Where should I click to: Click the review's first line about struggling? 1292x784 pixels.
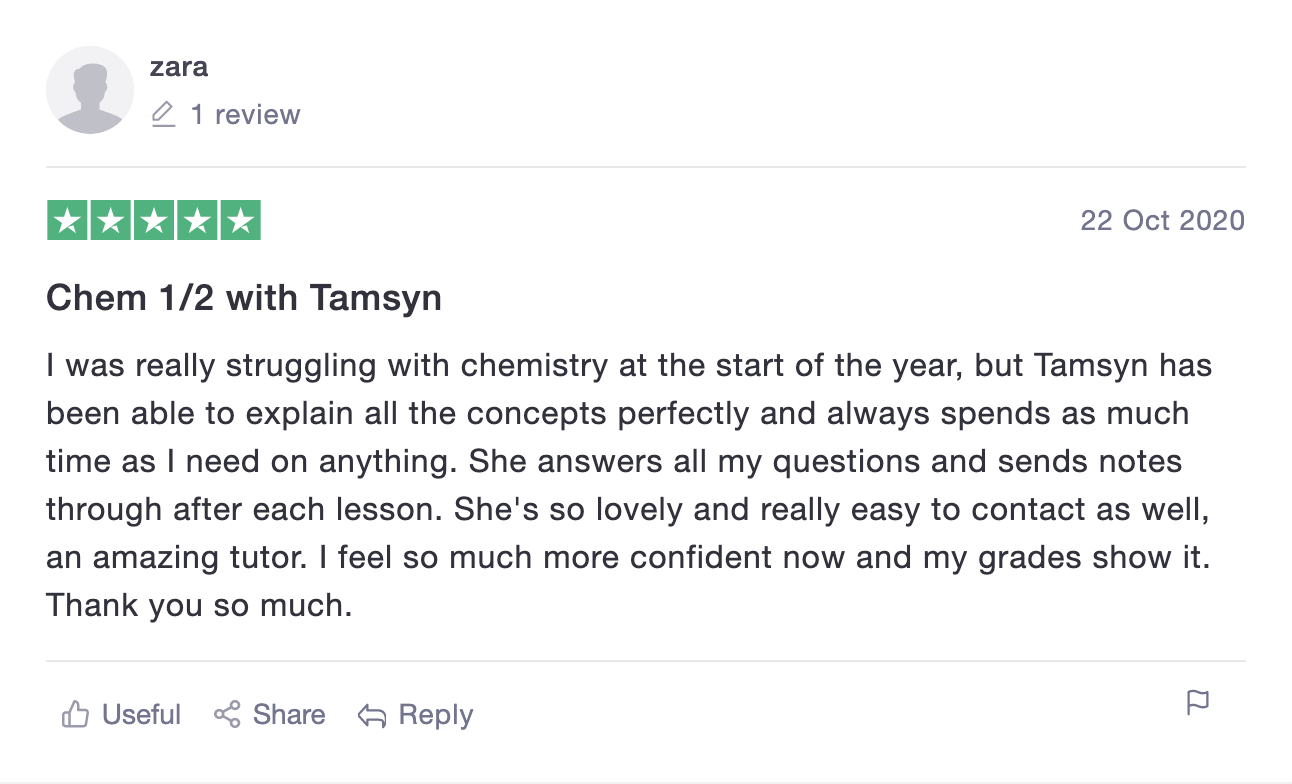pyautogui.click(x=628, y=365)
